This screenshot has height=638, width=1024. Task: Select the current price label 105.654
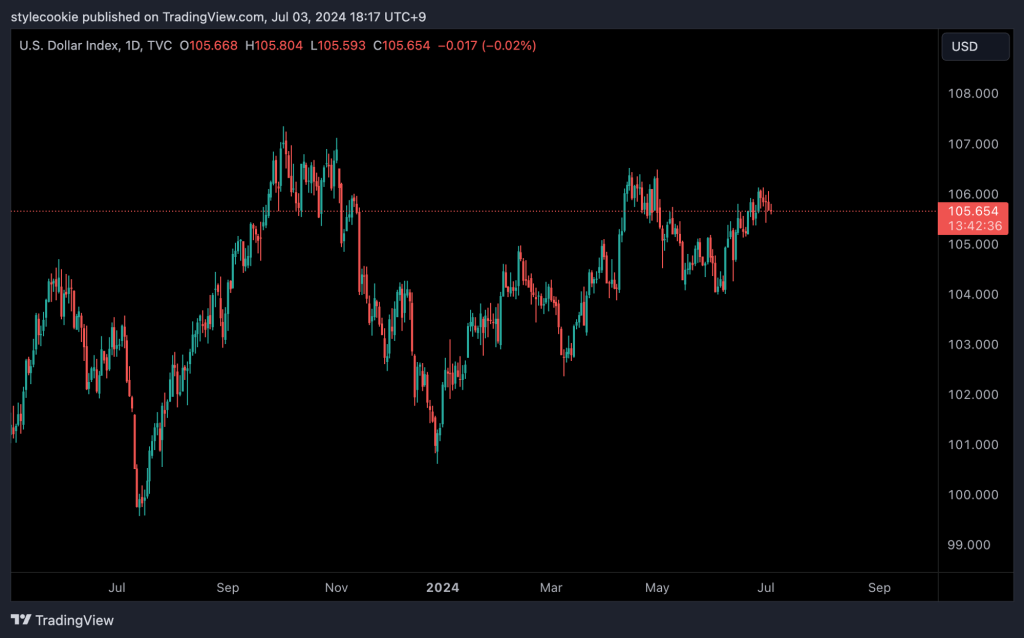pos(974,211)
